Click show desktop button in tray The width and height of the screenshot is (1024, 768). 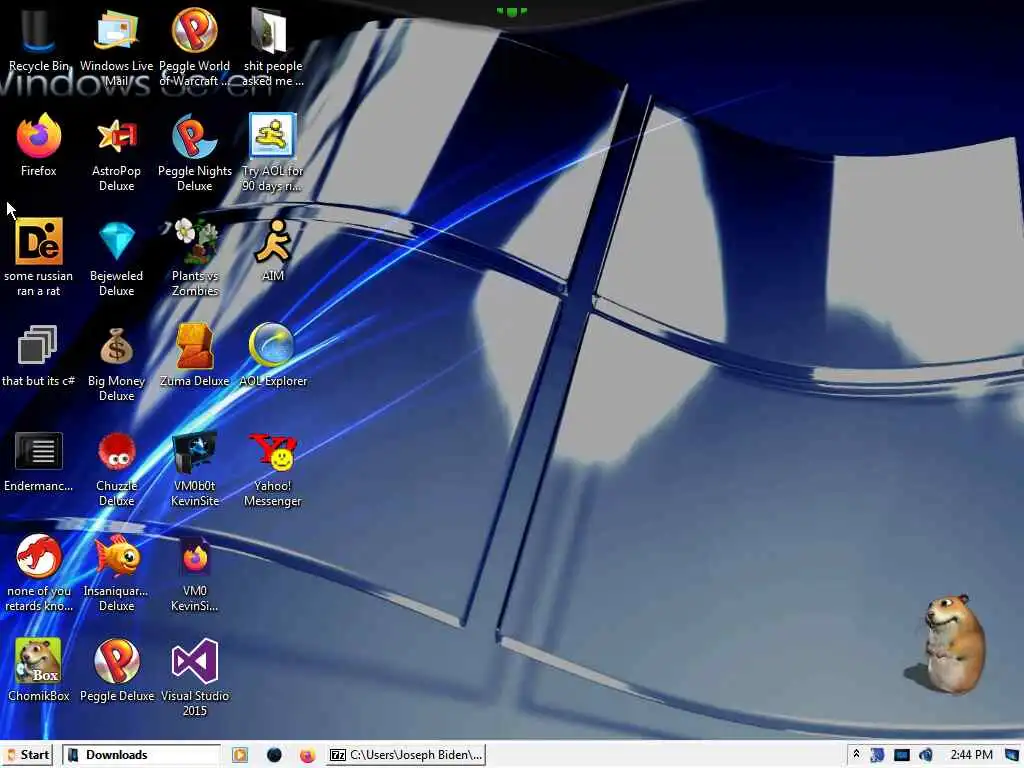coord(1011,755)
